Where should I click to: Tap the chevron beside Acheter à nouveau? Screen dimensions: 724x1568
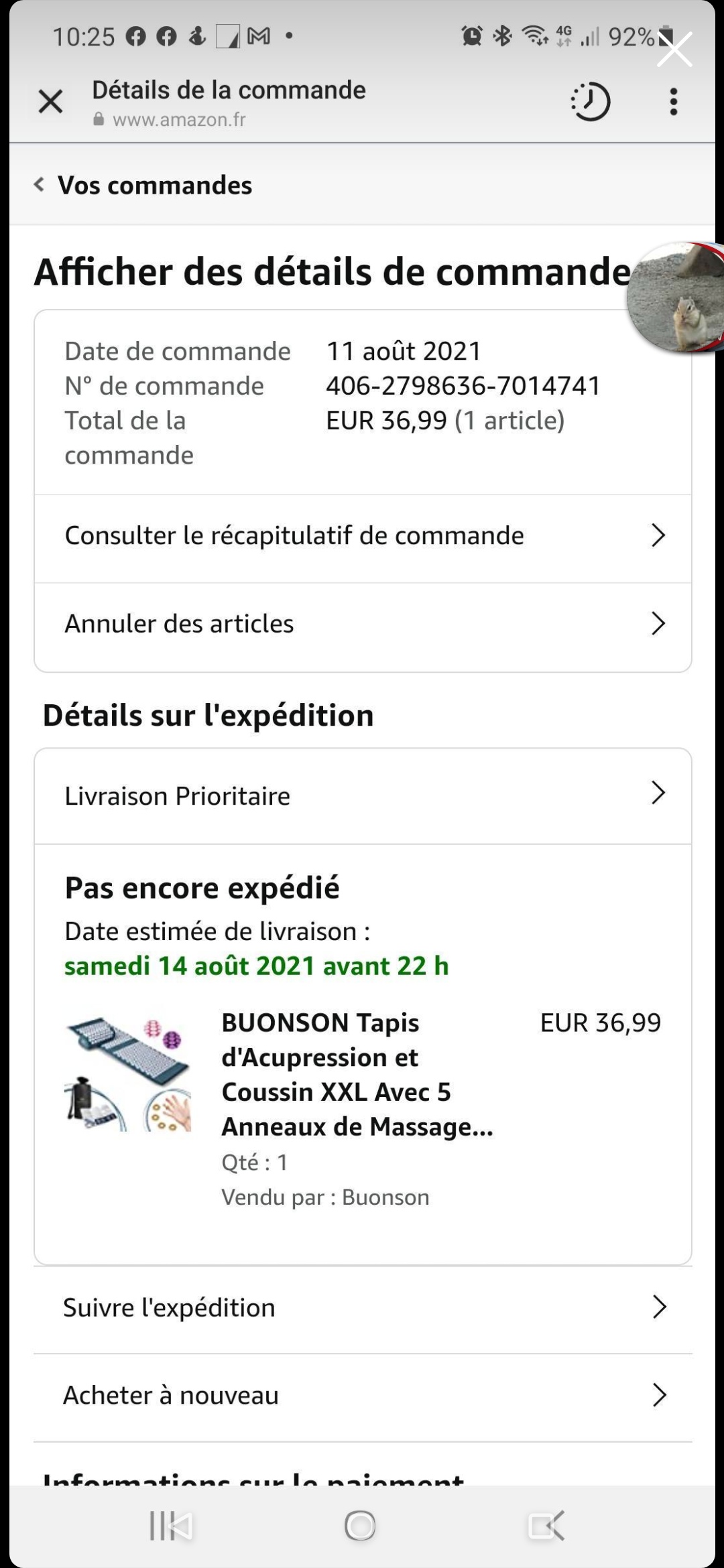point(659,1395)
